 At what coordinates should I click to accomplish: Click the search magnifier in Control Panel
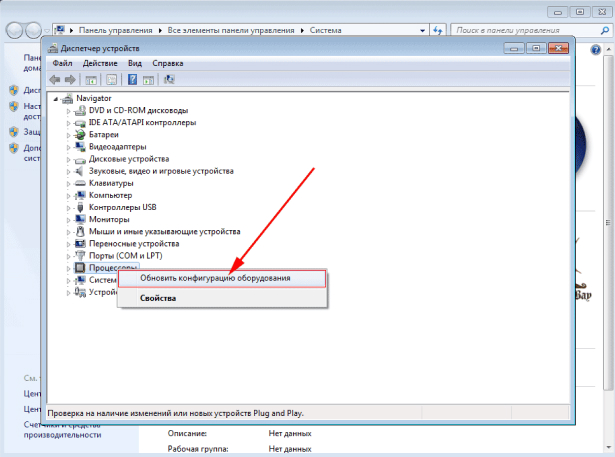point(604,30)
